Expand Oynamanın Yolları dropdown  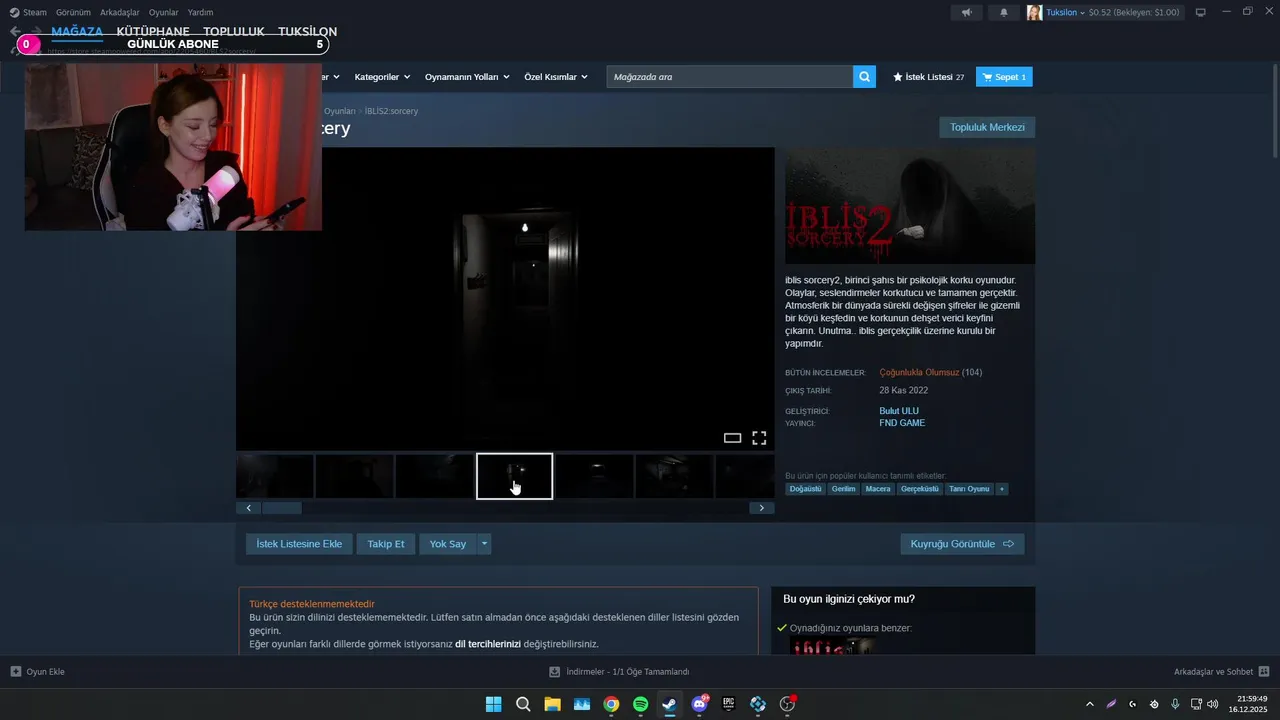point(467,77)
